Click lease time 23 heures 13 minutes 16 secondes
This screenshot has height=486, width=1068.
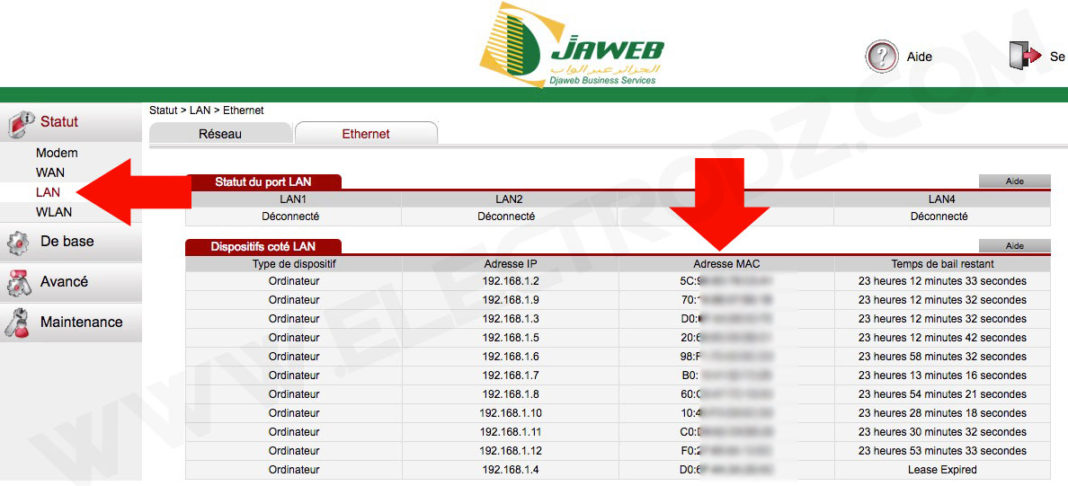pos(942,375)
